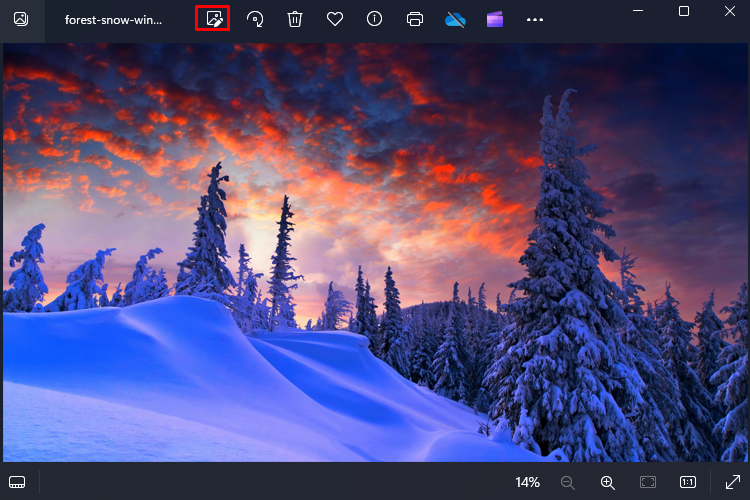
Task: Minimize the Photos window
Action: coord(638,11)
